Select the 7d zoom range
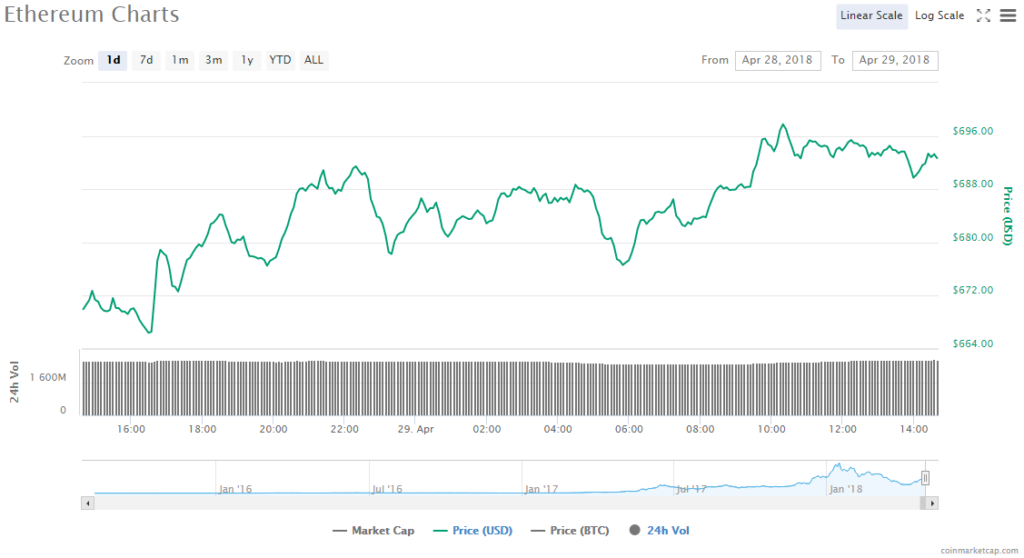Screen dimensions: 1024x558 coord(146,60)
